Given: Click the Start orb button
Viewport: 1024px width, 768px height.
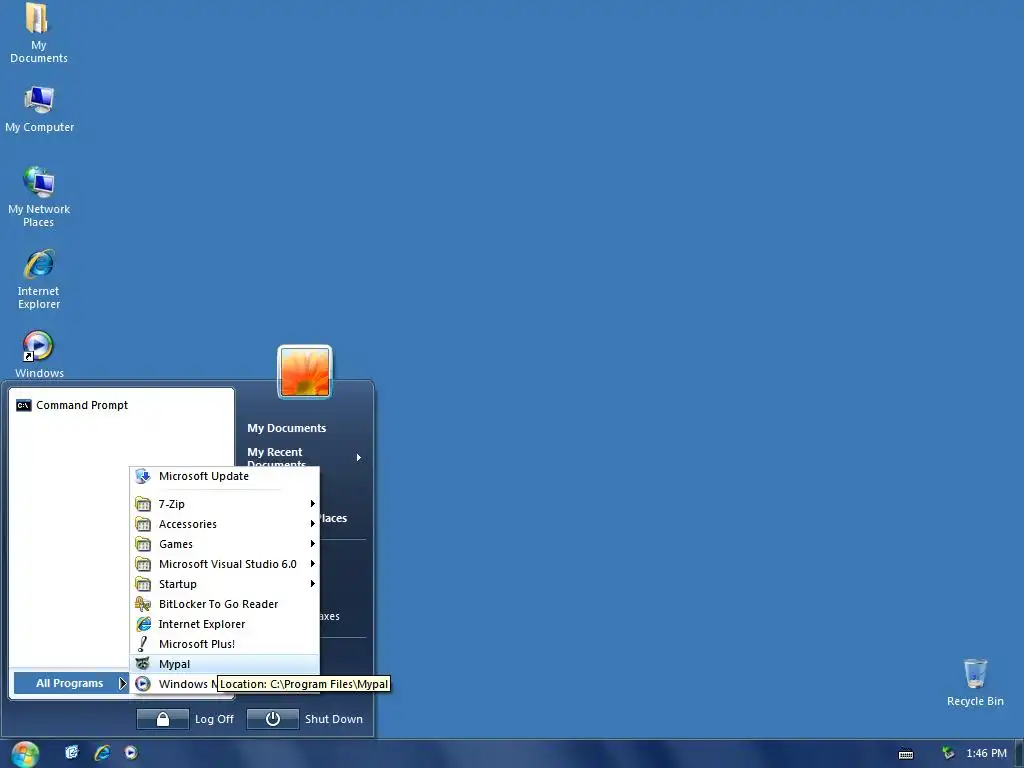Looking at the screenshot, I should [25, 754].
